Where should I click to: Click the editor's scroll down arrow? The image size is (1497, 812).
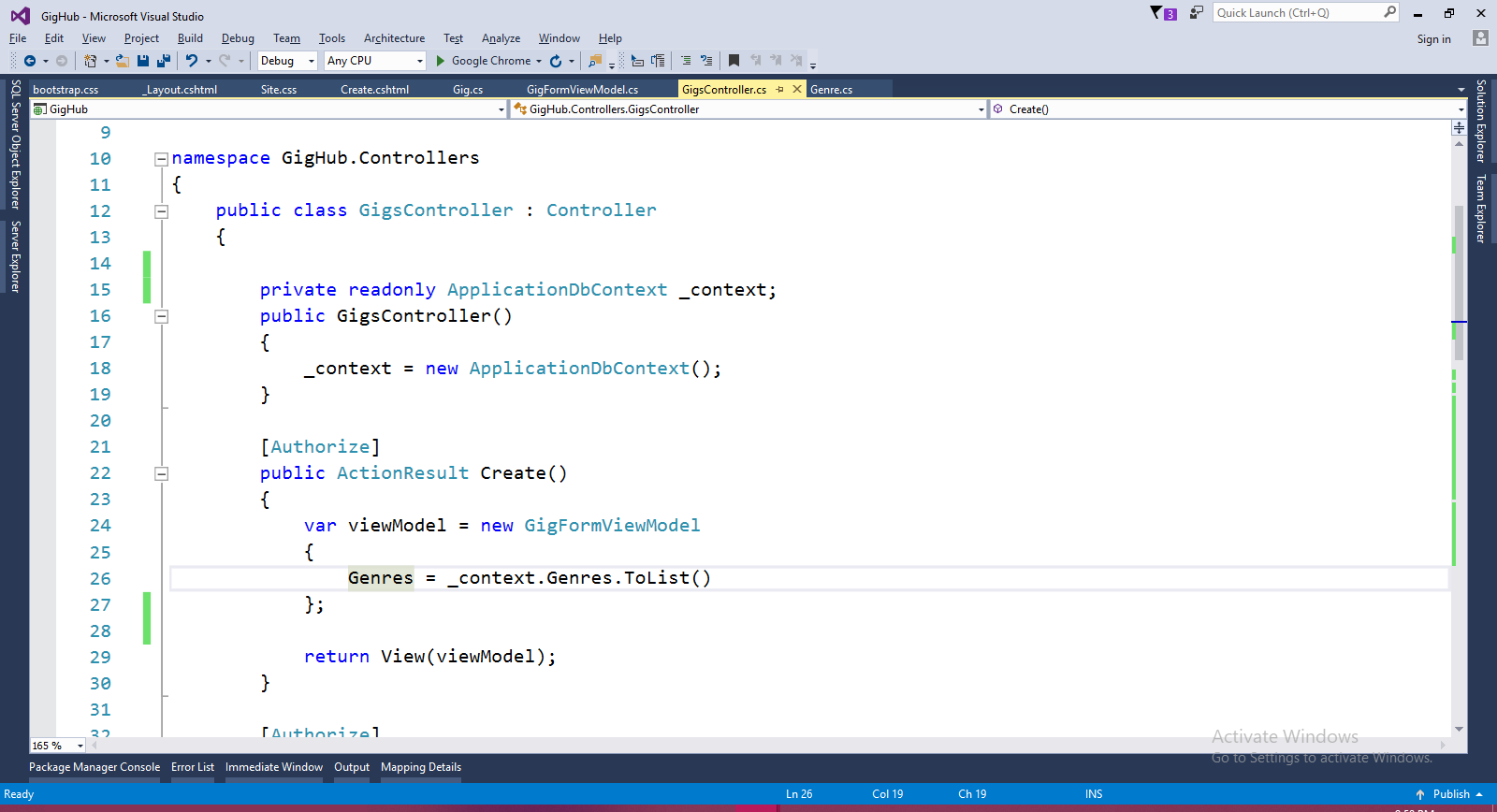click(1459, 730)
